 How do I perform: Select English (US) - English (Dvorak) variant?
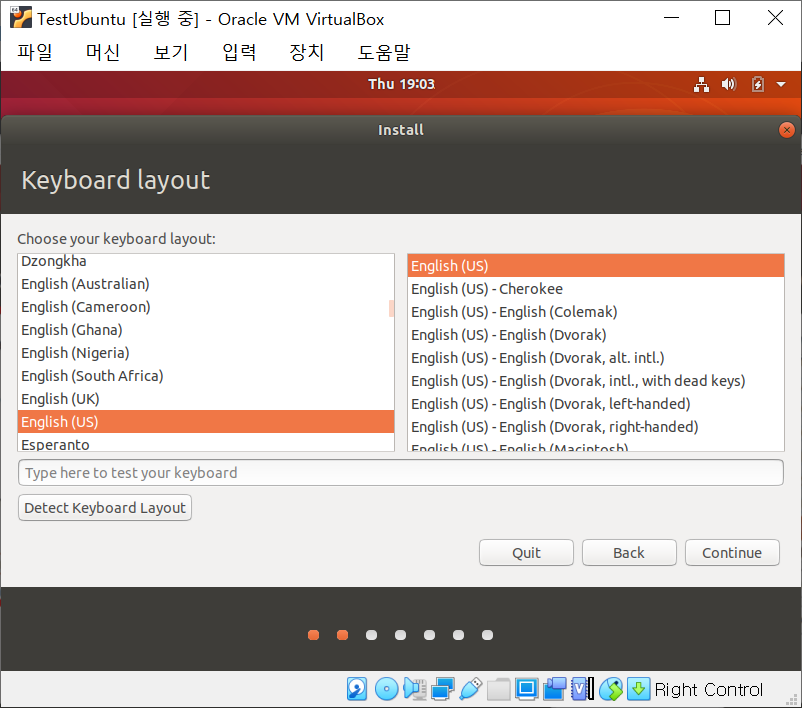click(596, 335)
